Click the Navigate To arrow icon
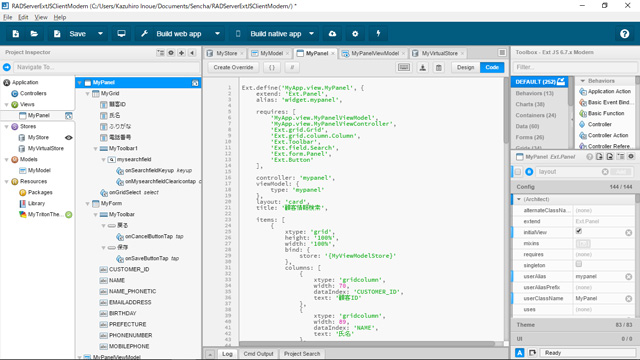The image size is (640, 360). 7,67
